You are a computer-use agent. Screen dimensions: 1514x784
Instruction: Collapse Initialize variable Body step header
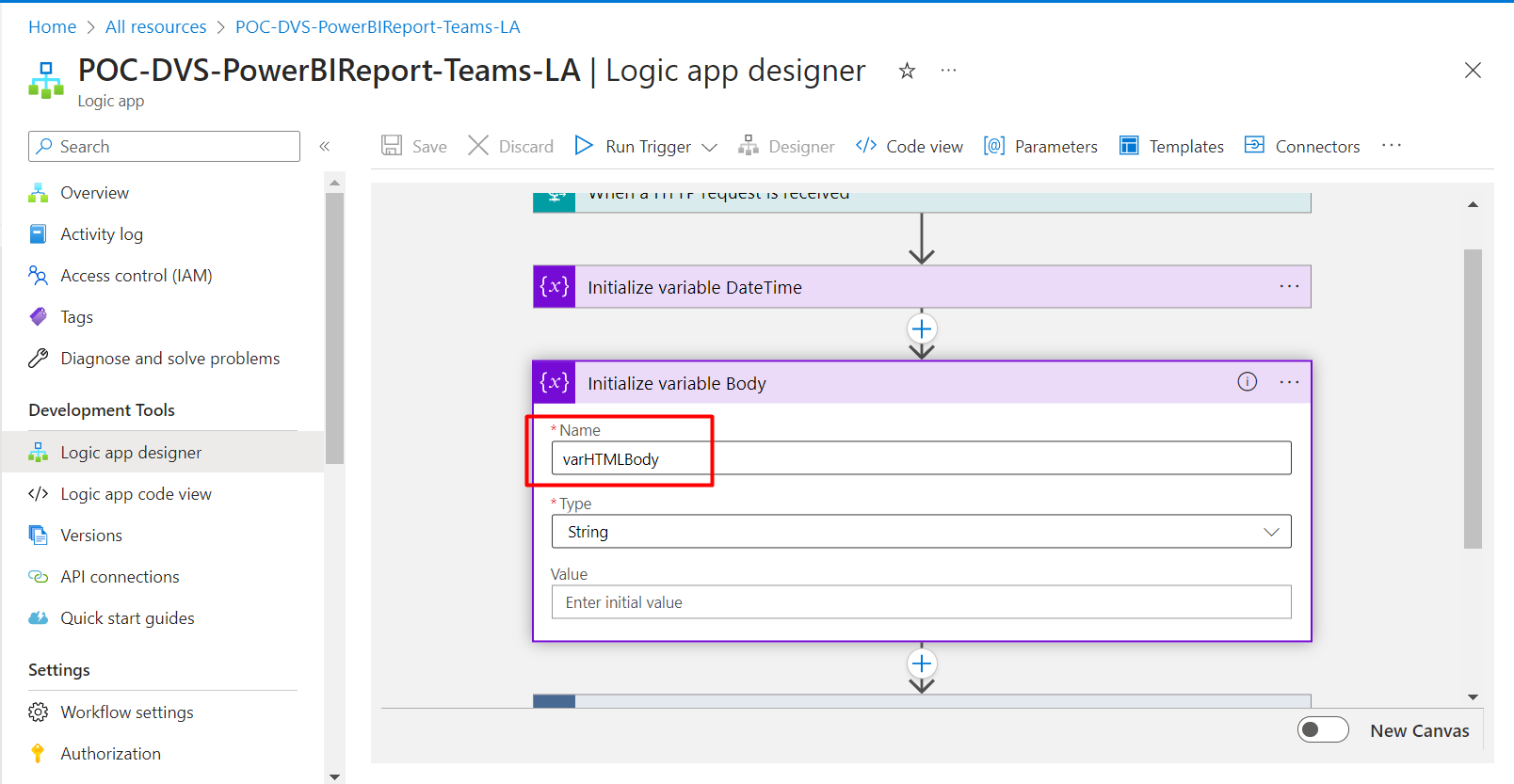pyautogui.click(x=922, y=382)
